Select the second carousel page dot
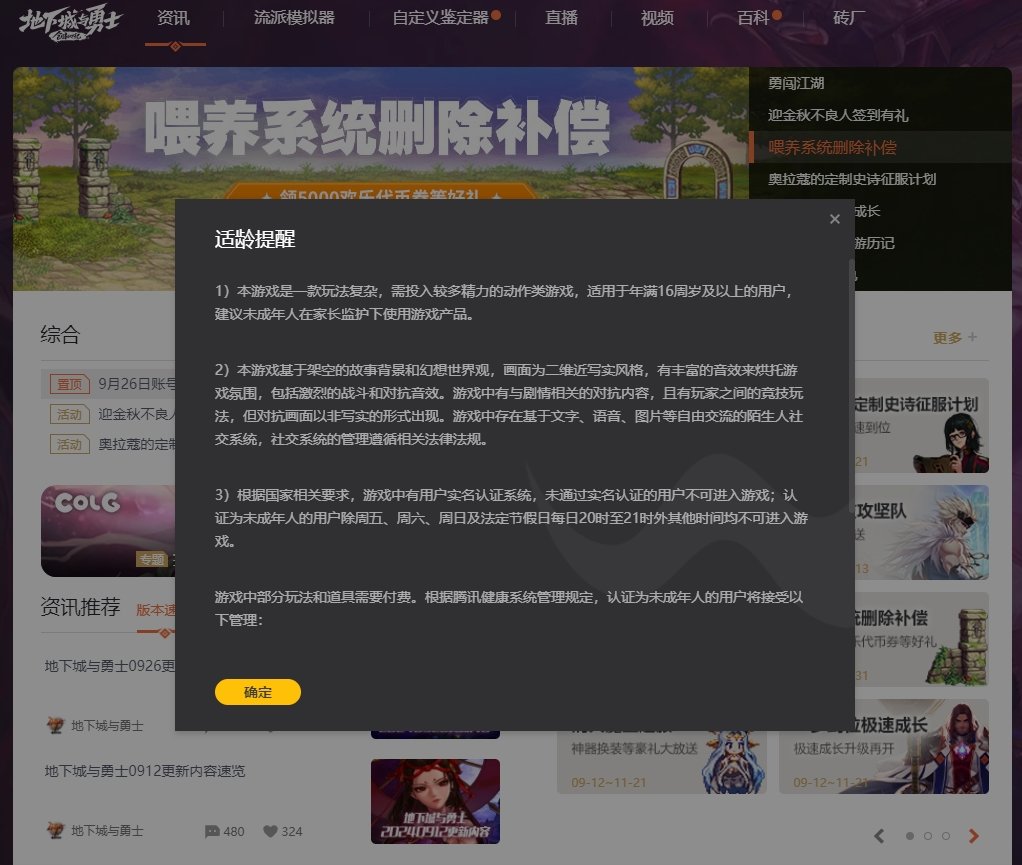Image resolution: width=1022 pixels, height=865 pixels. pos(927,836)
